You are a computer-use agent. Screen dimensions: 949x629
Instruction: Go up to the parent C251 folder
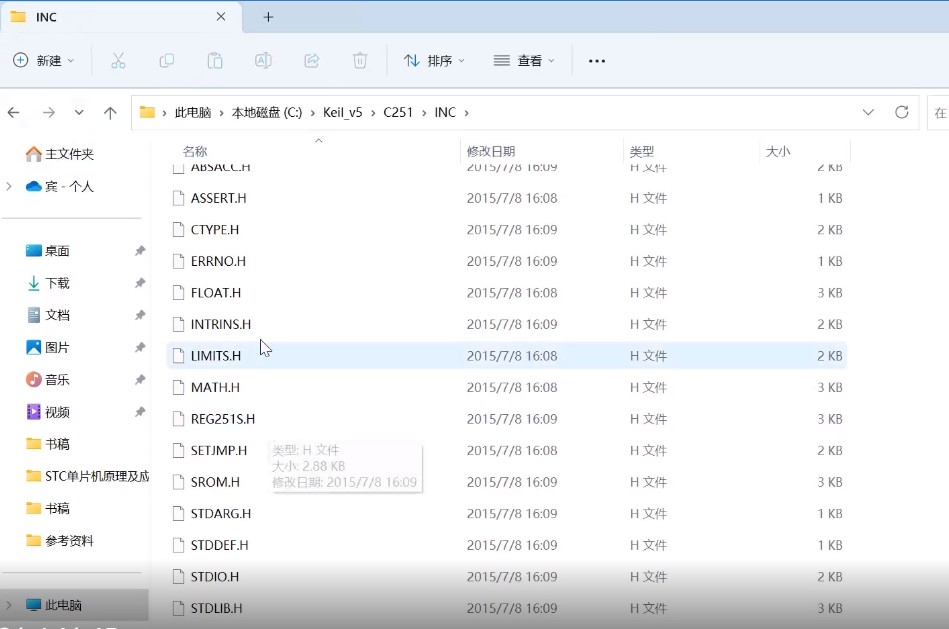[x=110, y=112]
